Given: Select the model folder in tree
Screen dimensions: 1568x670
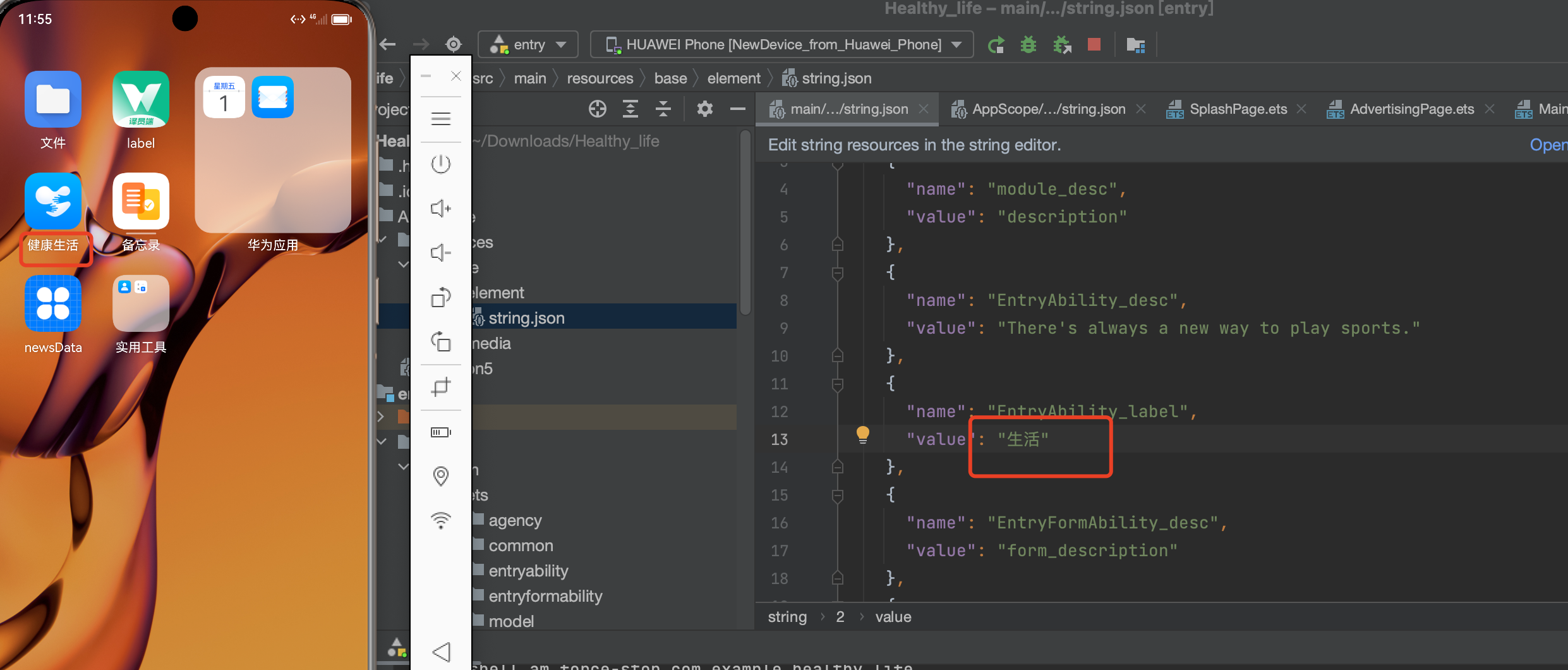Looking at the screenshot, I should point(511,621).
